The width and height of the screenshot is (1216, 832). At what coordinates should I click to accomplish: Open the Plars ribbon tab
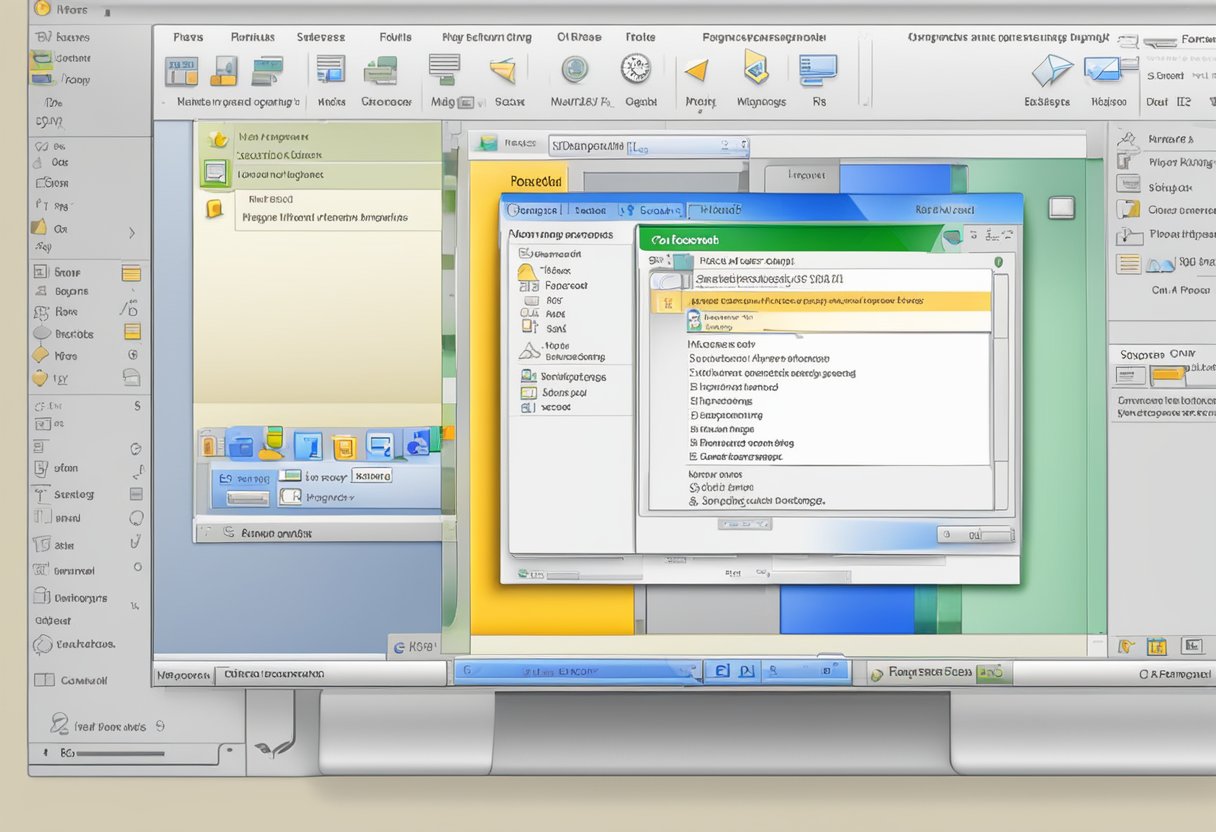tap(188, 37)
